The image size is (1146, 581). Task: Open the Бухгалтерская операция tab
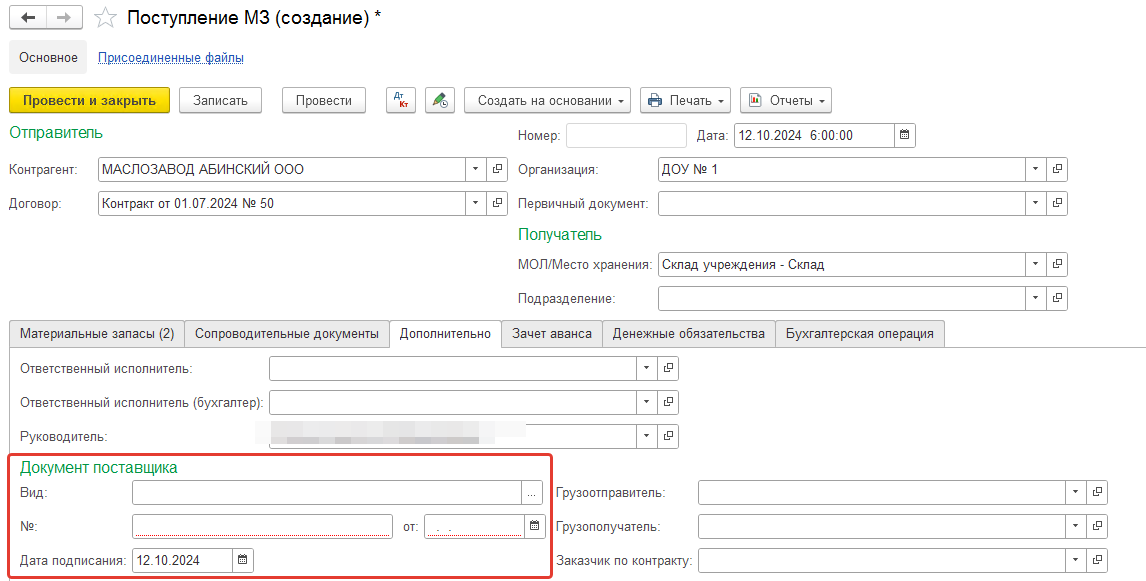click(x=859, y=334)
